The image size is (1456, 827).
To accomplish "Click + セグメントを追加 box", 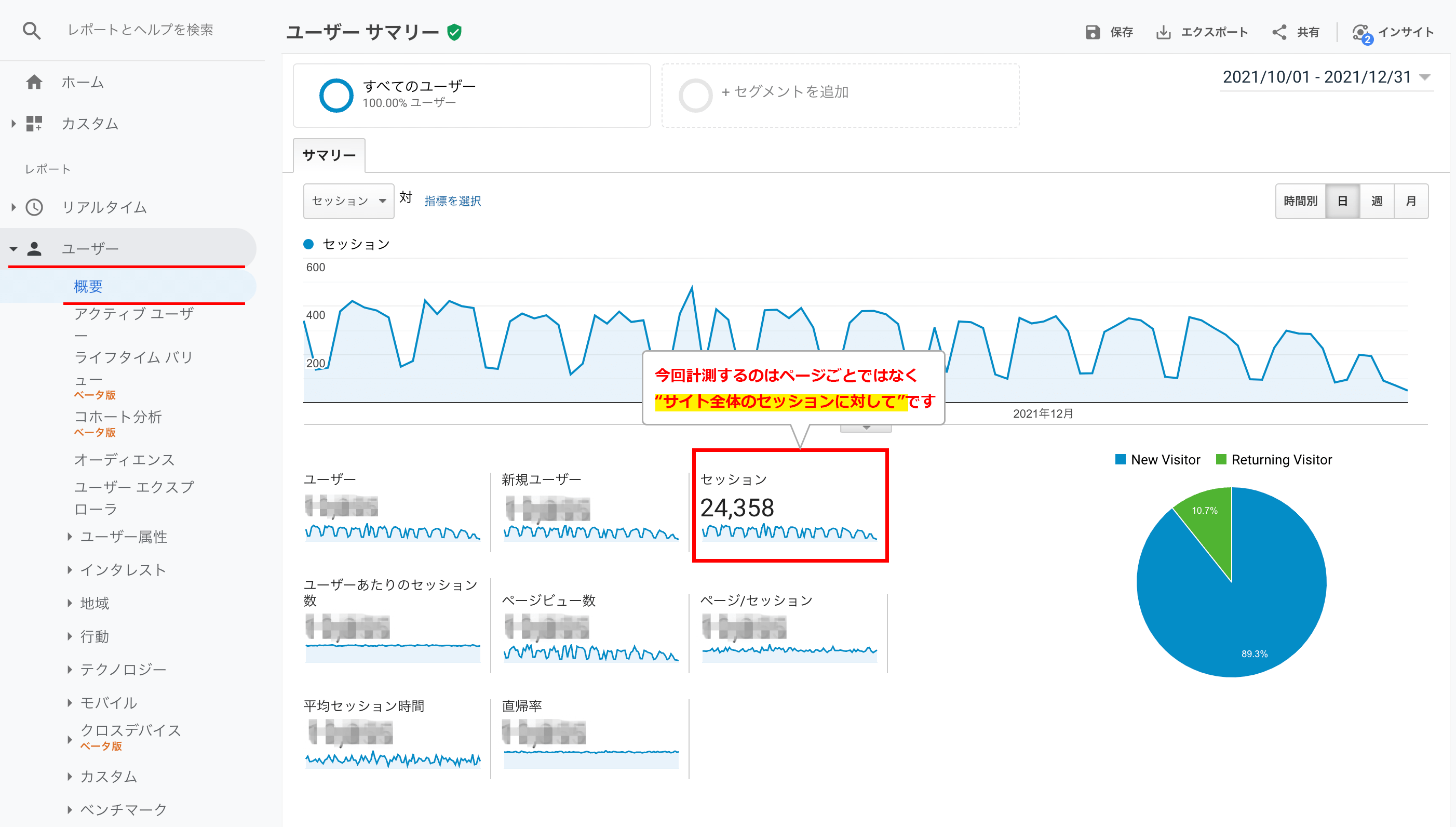I will [x=840, y=96].
